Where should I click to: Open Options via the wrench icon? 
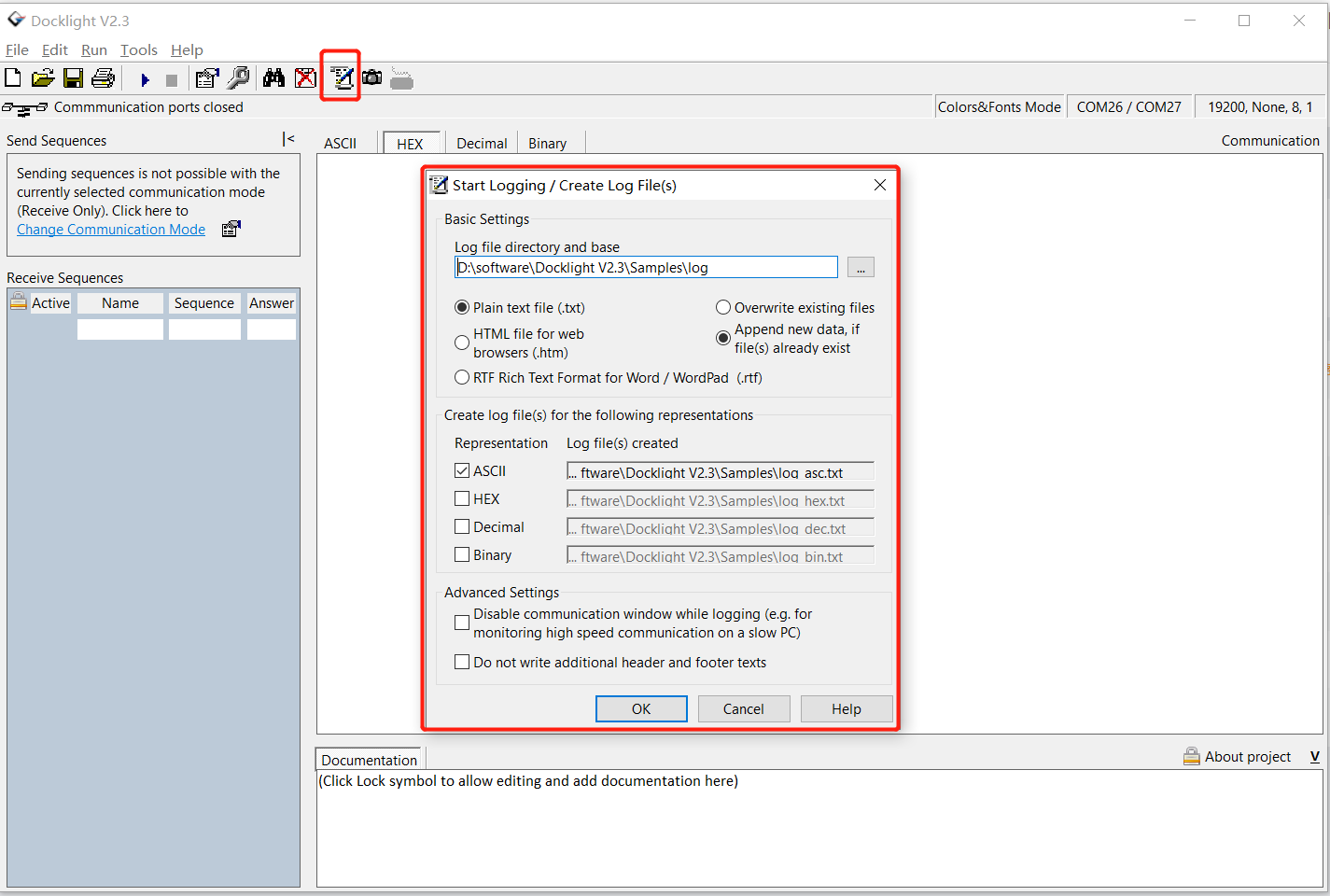(238, 78)
